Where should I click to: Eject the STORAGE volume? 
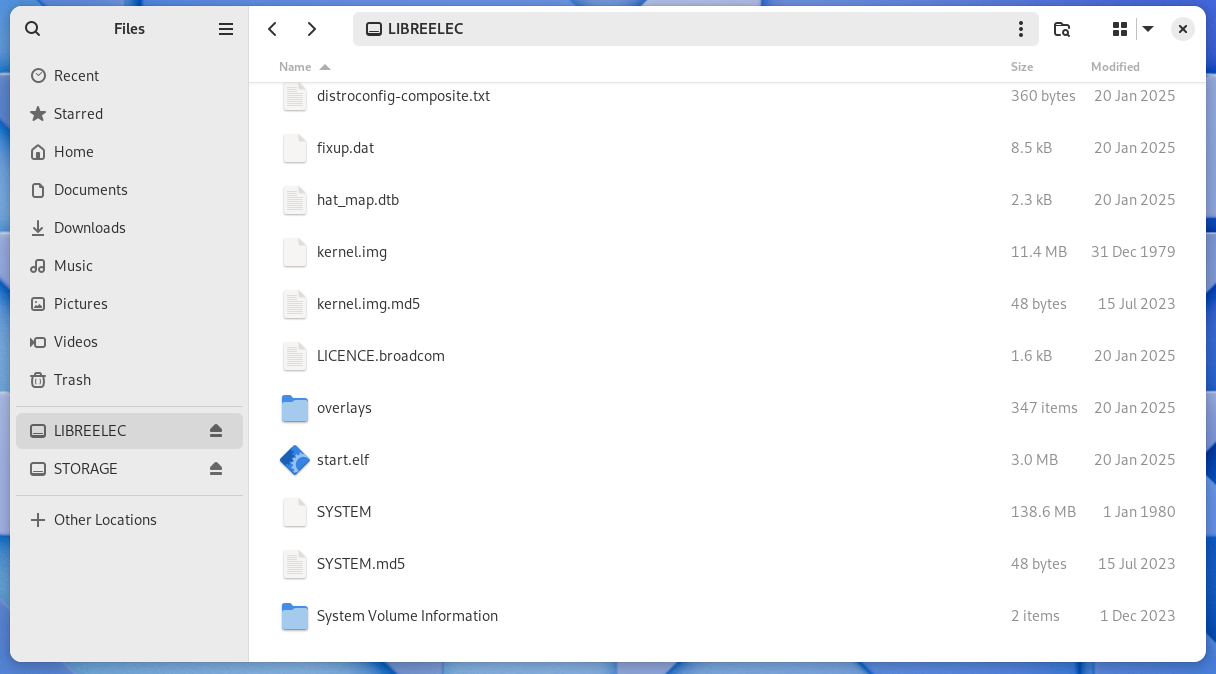[x=216, y=469]
